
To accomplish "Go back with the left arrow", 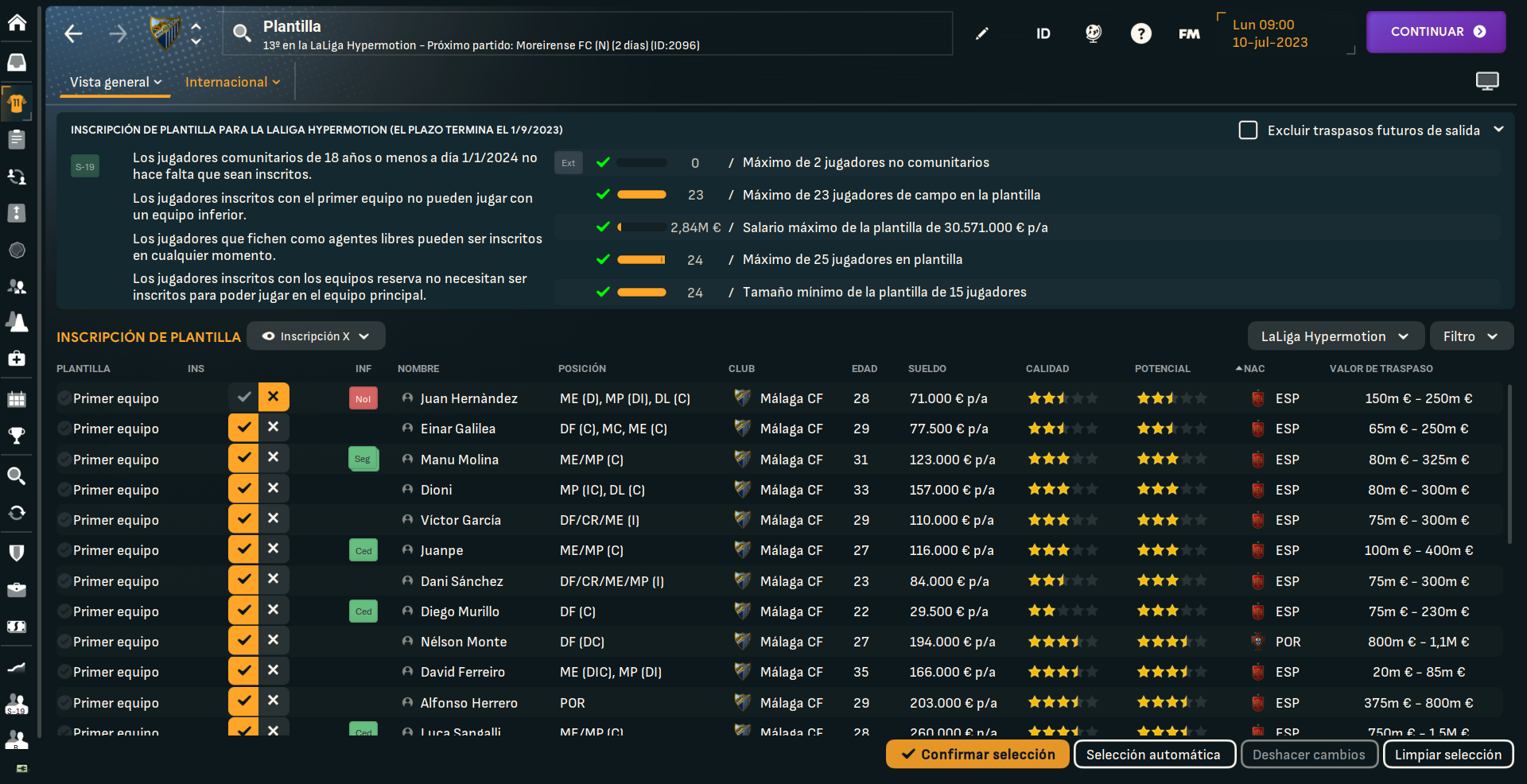I will [x=73, y=33].
